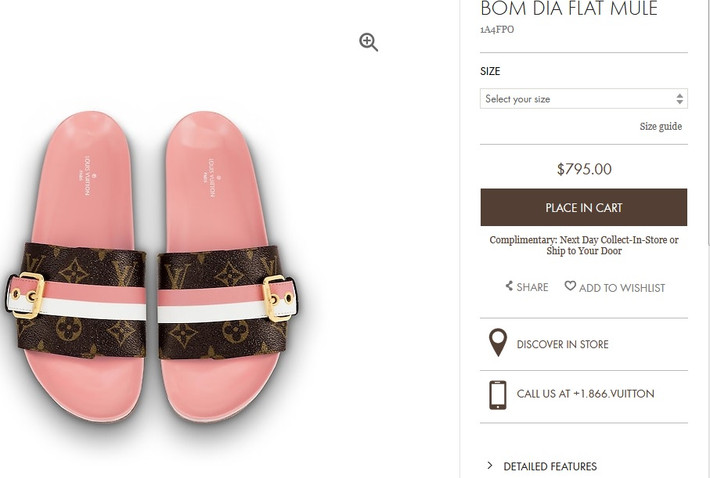This screenshot has width=710, height=478.
Task: Select the ADD TO WISHLIST text
Action: pos(621,288)
